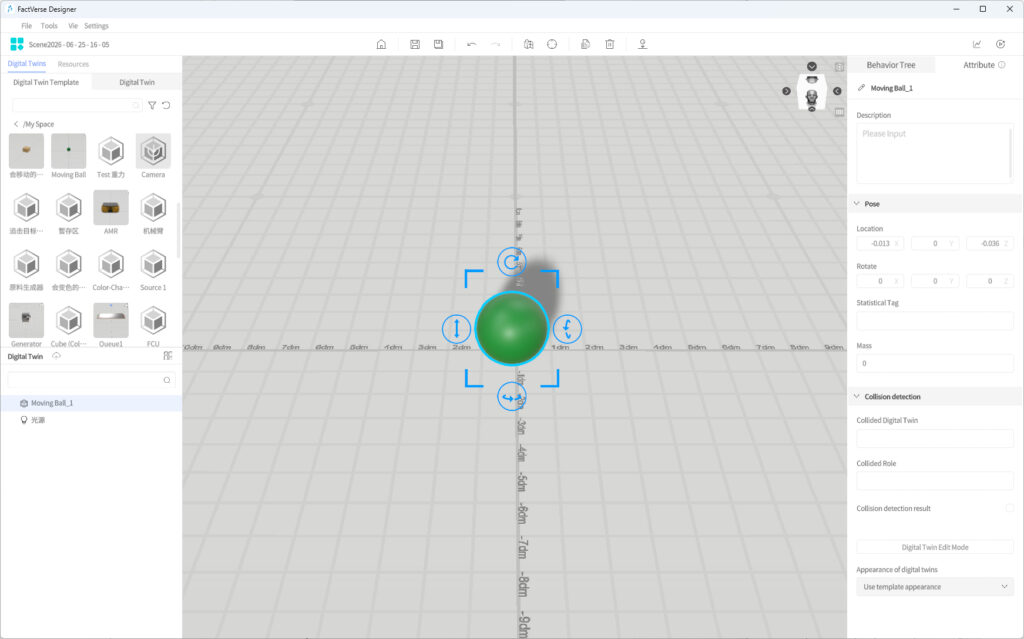The image size is (1024, 639).
Task: Delete selected object with trash icon
Action: pyautogui.click(x=609, y=44)
